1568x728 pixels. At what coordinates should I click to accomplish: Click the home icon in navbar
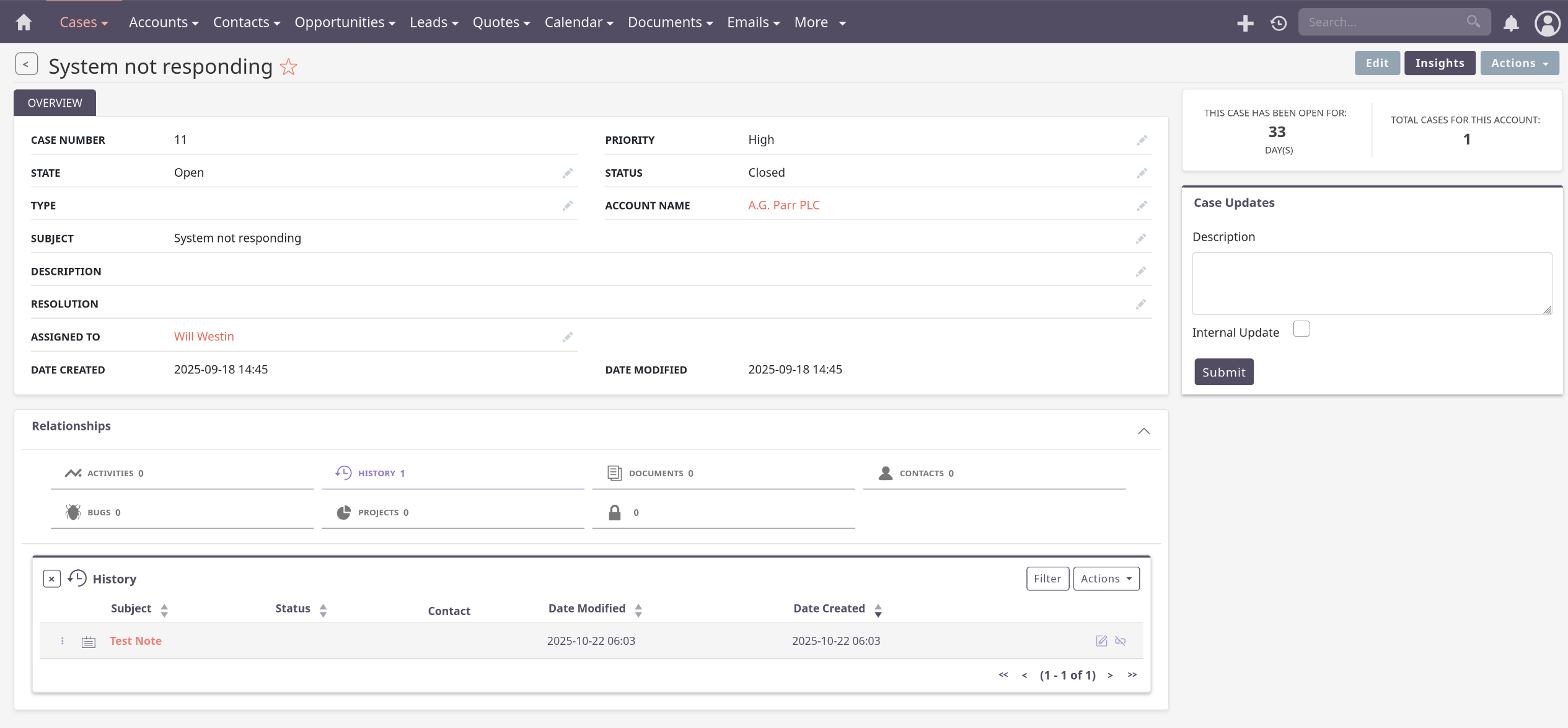point(24,22)
